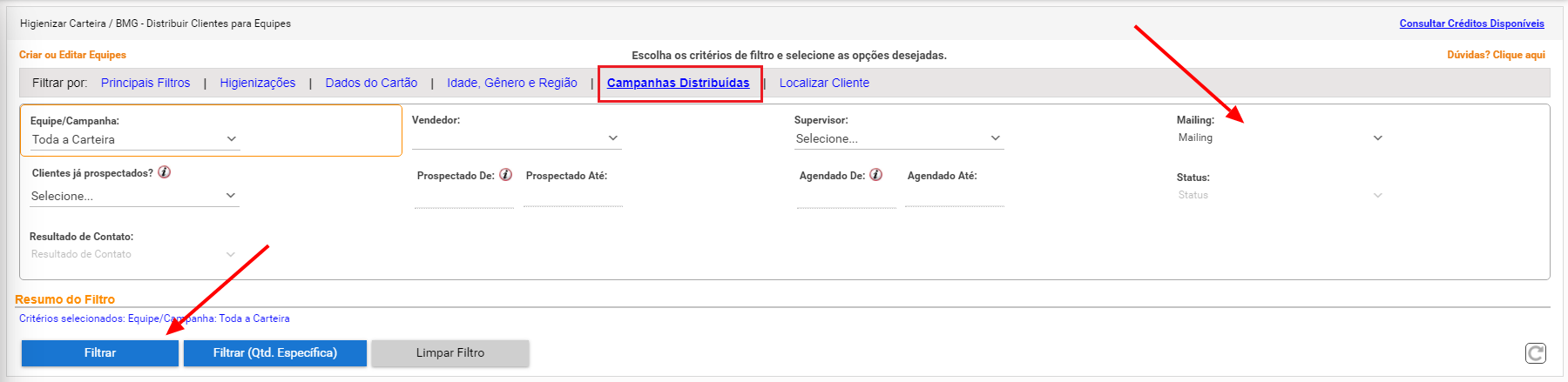This screenshot has height=382, width=1568.
Task: Click info icon beside Prospectado De
Action: pyautogui.click(x=505, y=175)
